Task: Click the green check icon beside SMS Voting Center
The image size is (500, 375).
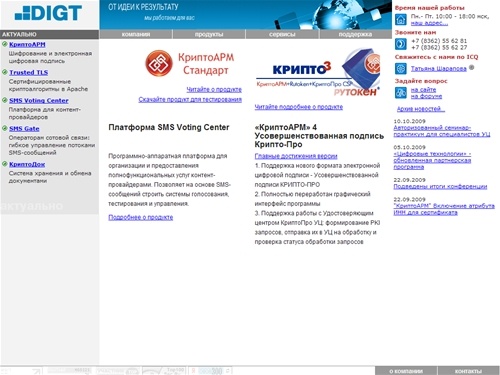Action: coord(4,100)
